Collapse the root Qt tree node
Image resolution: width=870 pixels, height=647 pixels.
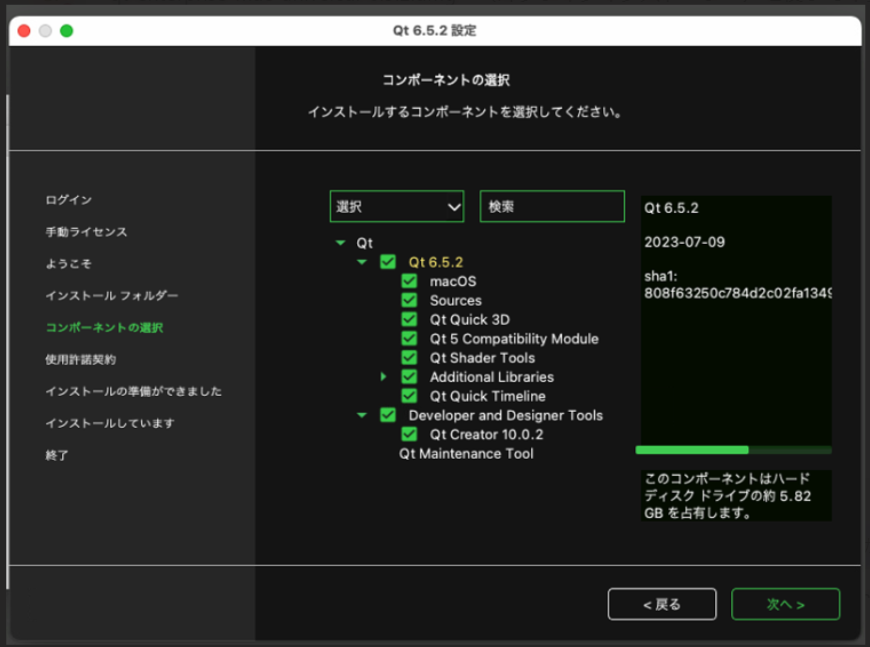(x=341, y=243)
